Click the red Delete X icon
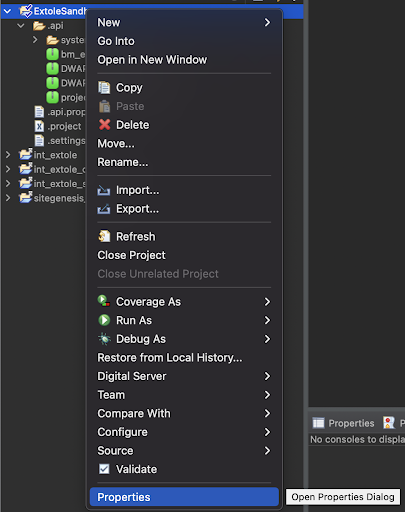 click(104, 125)
